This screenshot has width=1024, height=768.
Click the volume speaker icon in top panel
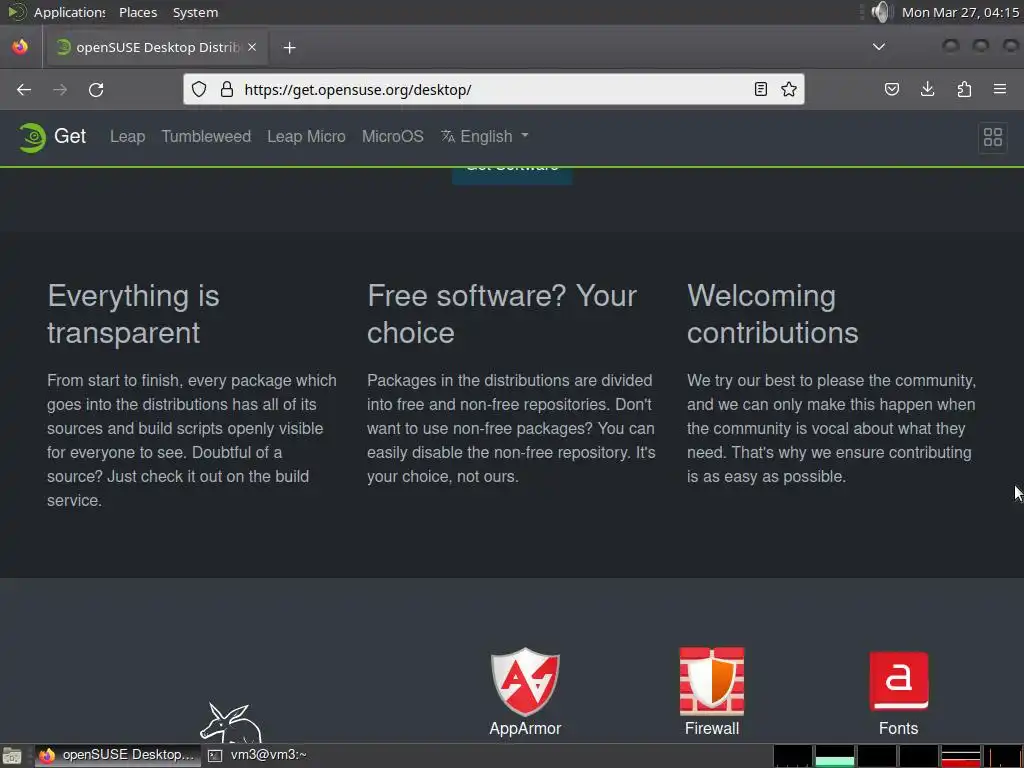coord(880,12)
